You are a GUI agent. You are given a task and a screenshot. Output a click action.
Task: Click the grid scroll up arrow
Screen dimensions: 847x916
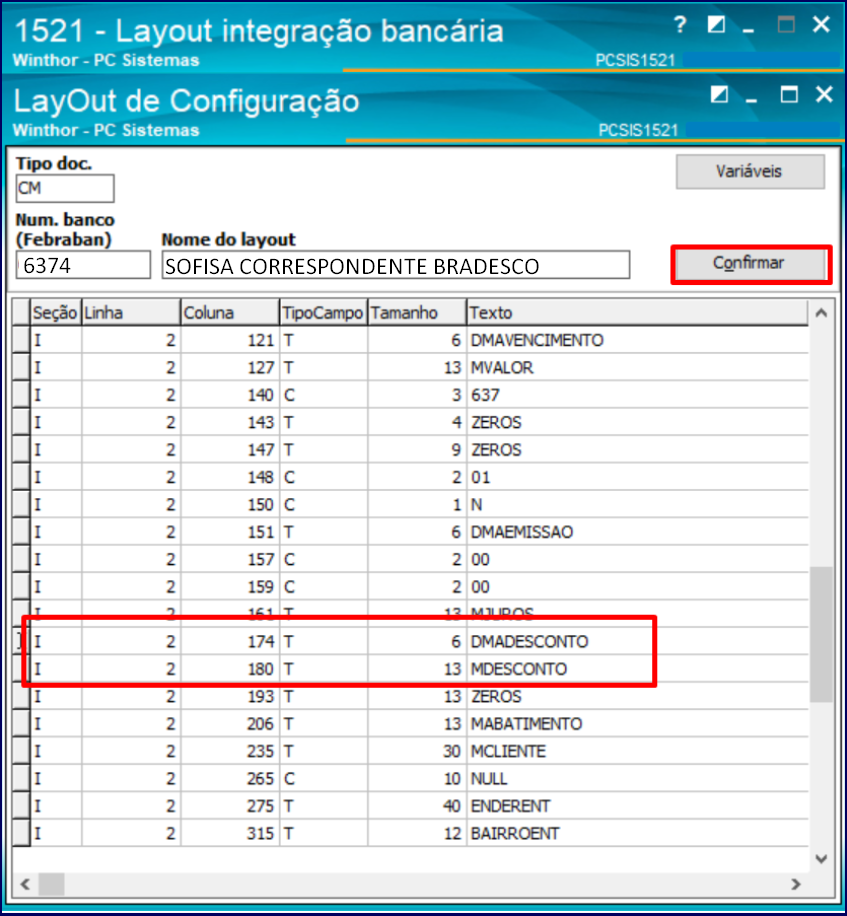pyautogui.click(x=821, y=313)
